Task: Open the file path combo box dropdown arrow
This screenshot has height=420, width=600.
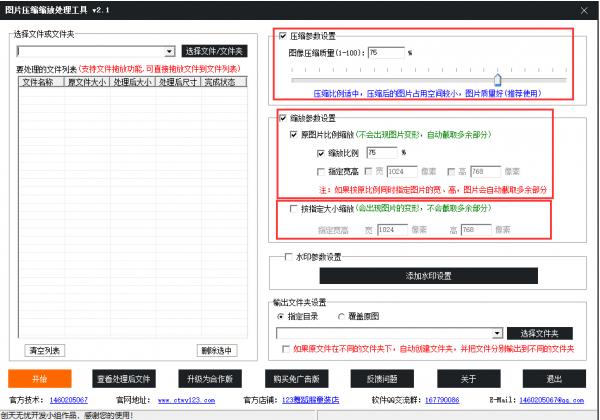Action: pyautogui.click(x=169, y=51)
